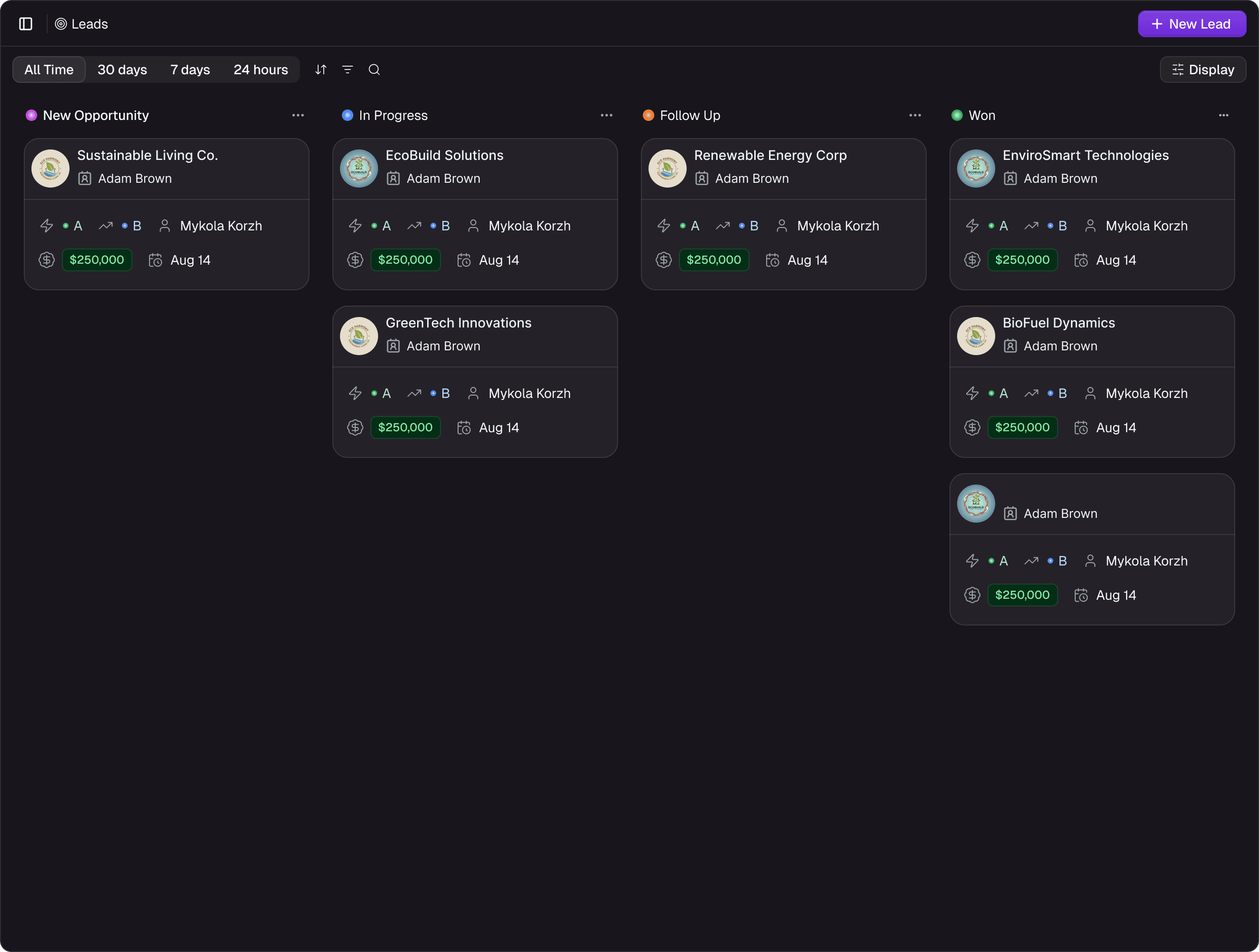Screen dimensions: 1259x952
Task: Click calendar icon on Renewable Energy Corp card
Action: tap(772, 260)
